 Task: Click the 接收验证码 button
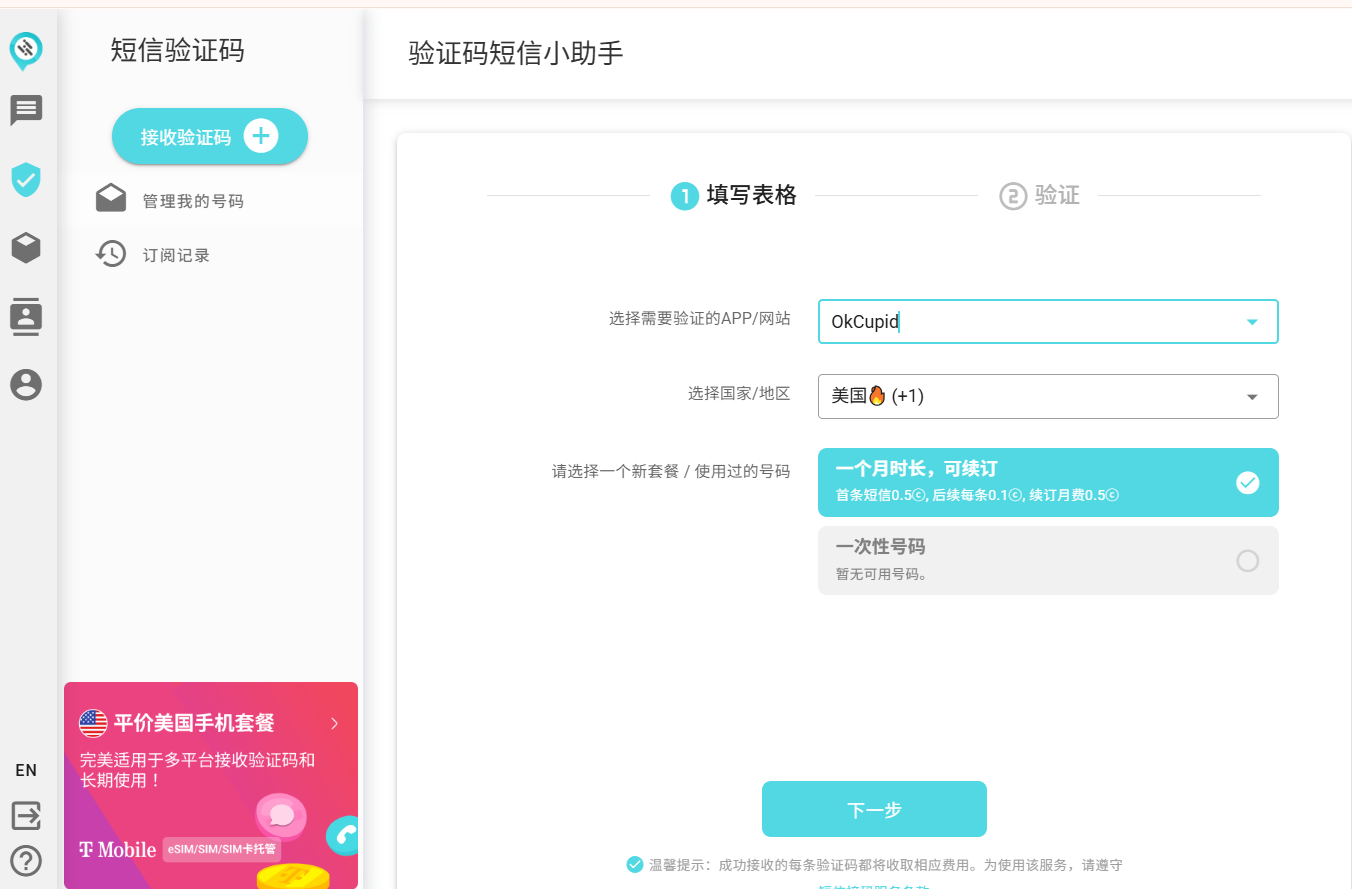click(210, 136)
